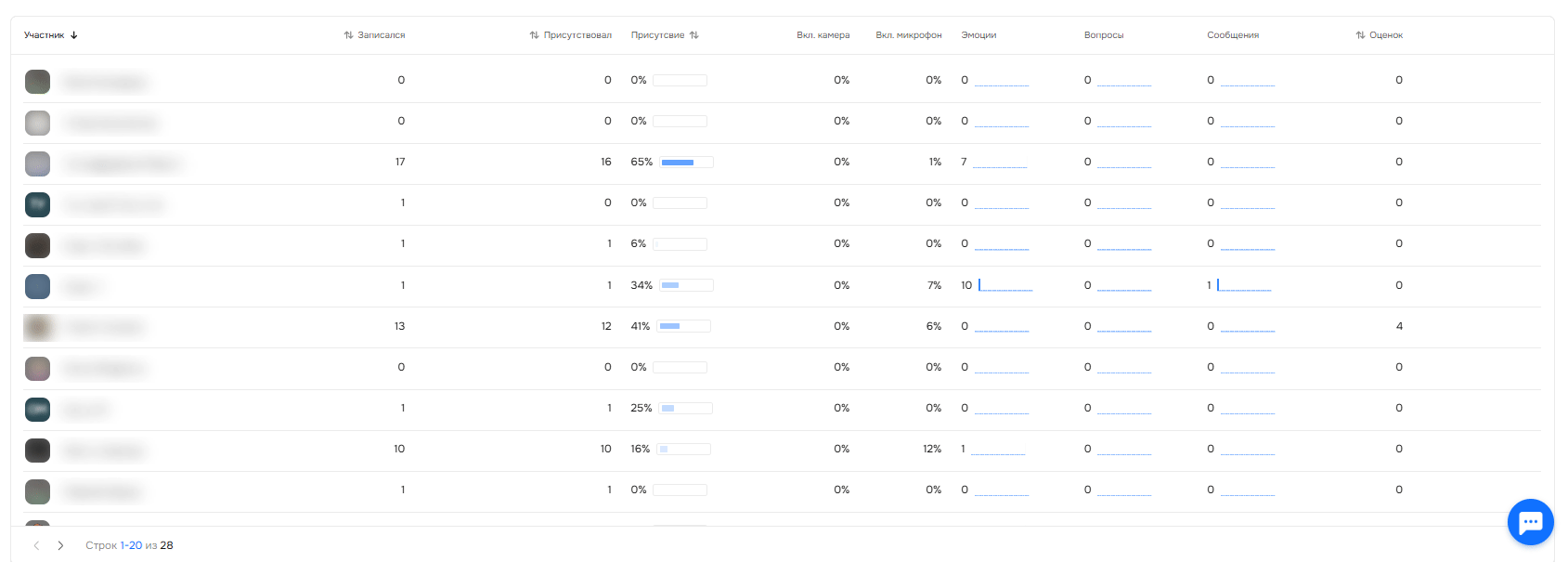Go to next page with right chevron

tap(60, 545)
